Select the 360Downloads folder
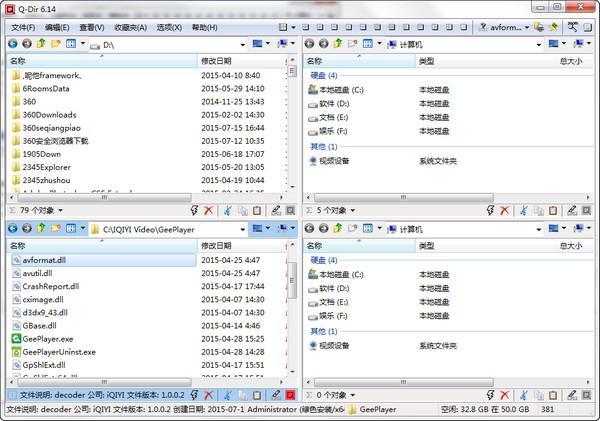This screenshot has height=421, width=600. click(x=49, y=115)
